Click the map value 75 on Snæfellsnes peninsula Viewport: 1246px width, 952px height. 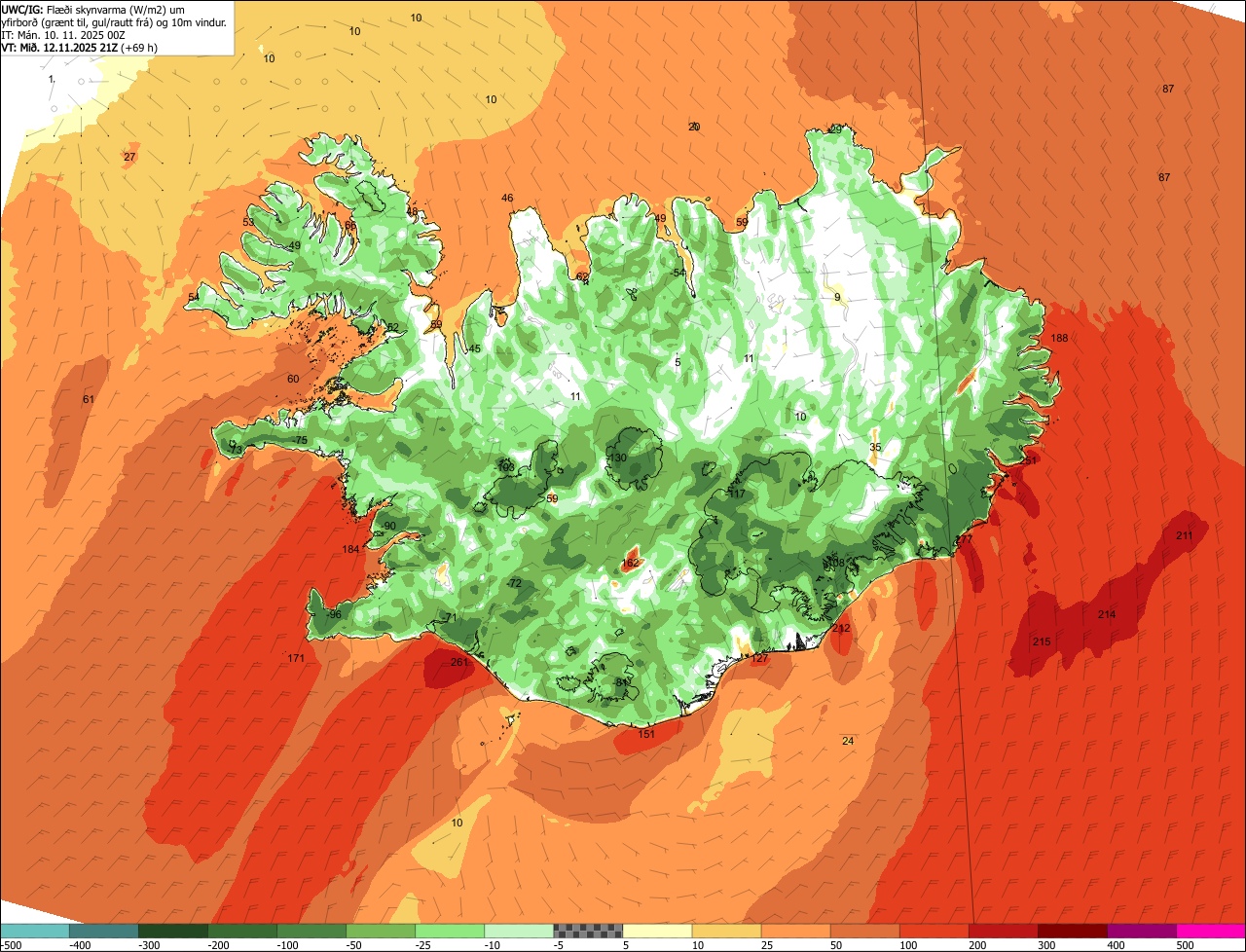tap(301, 440)
